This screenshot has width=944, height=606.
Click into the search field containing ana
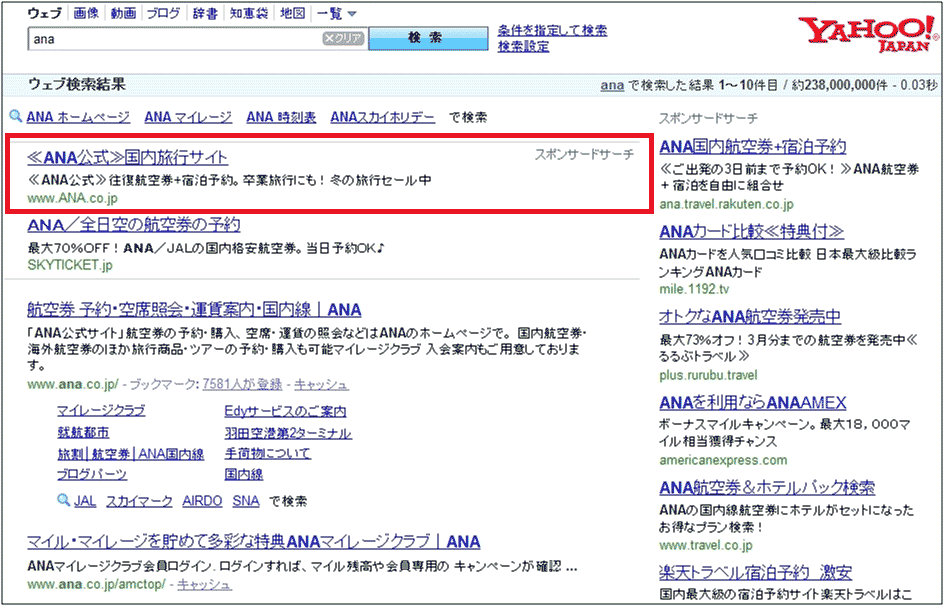click(175, 39)
